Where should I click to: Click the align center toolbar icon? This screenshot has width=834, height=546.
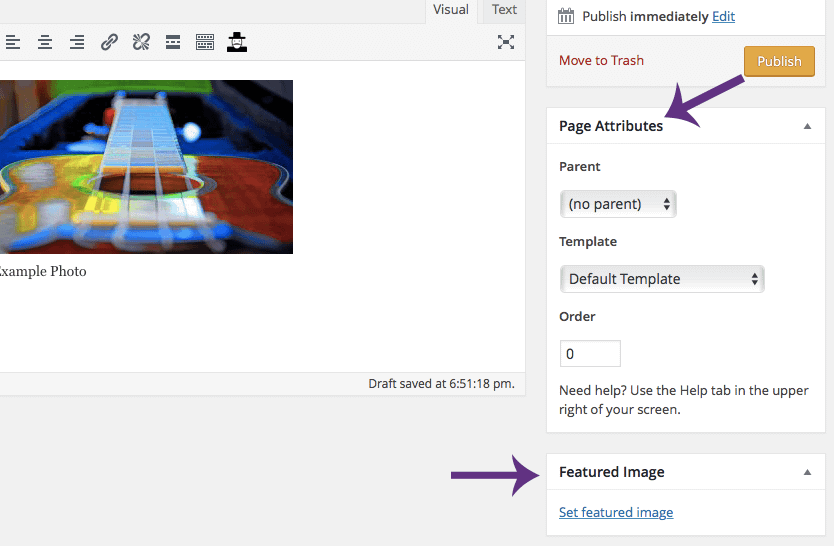[45, 42]
